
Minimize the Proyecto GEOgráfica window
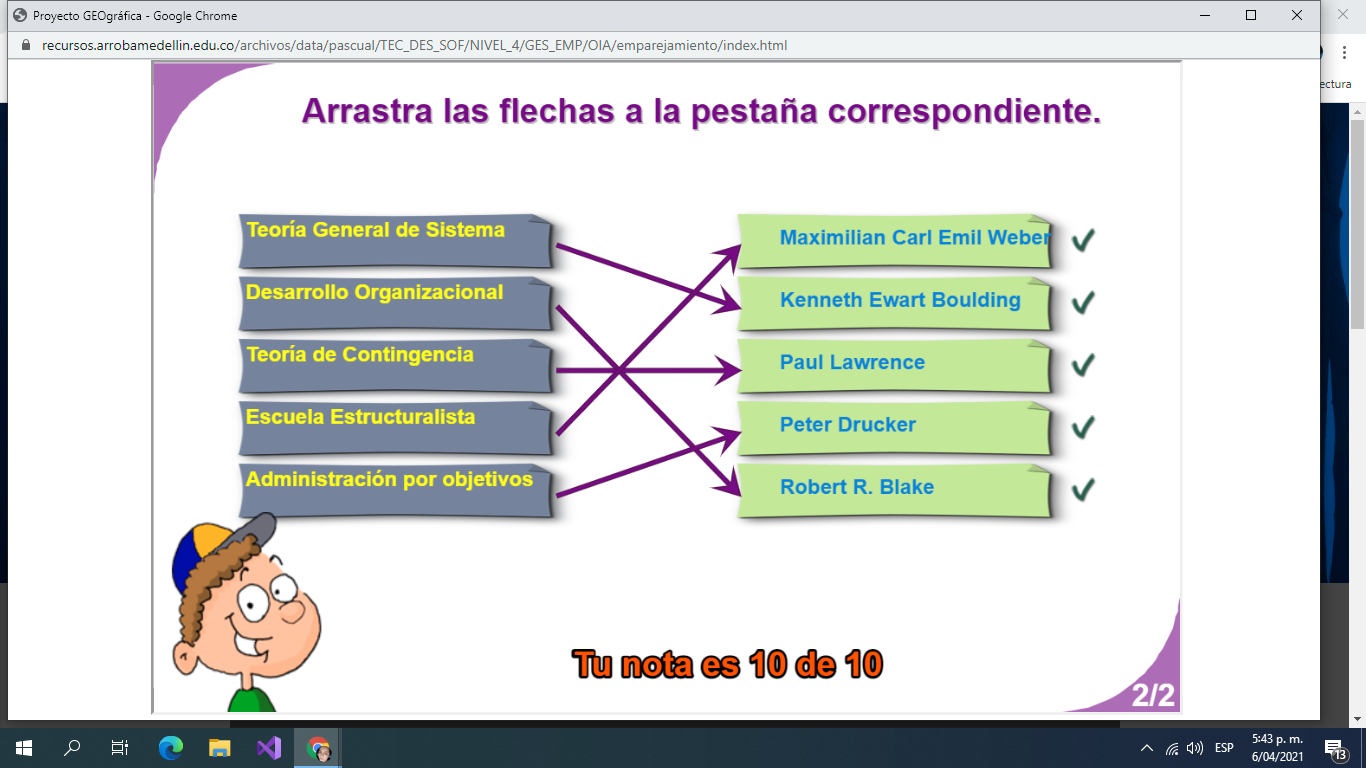click(x=1204, y=15)
